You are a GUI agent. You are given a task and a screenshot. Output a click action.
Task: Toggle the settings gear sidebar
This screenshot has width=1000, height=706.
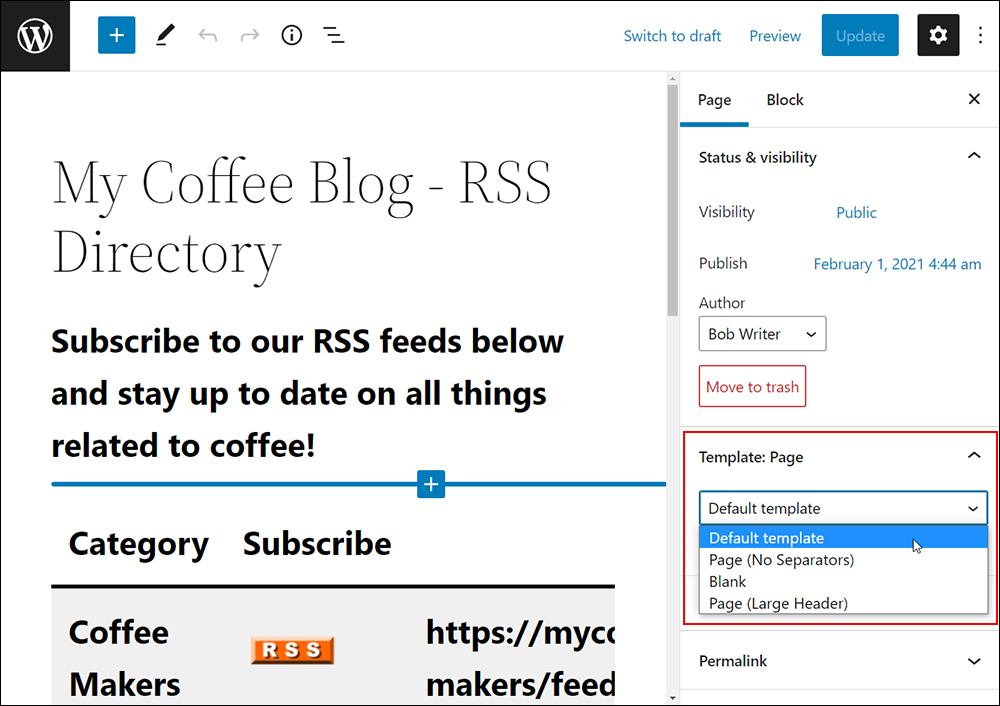(938, 35)
